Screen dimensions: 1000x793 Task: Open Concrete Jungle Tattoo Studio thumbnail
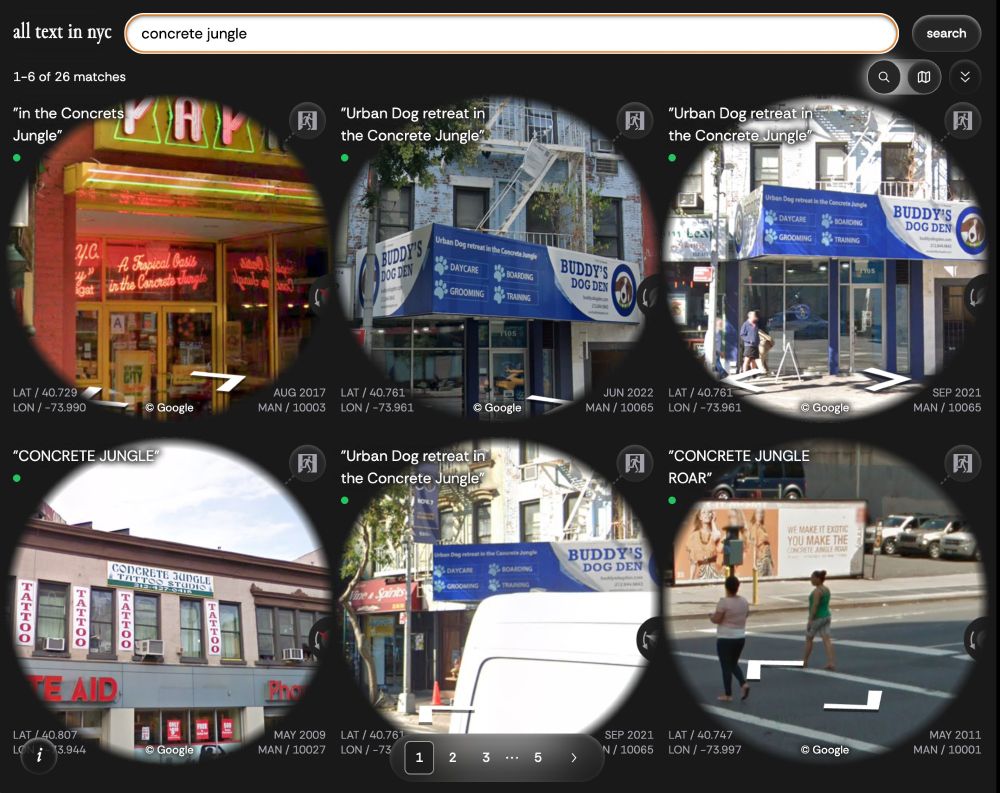coord(169,600)
